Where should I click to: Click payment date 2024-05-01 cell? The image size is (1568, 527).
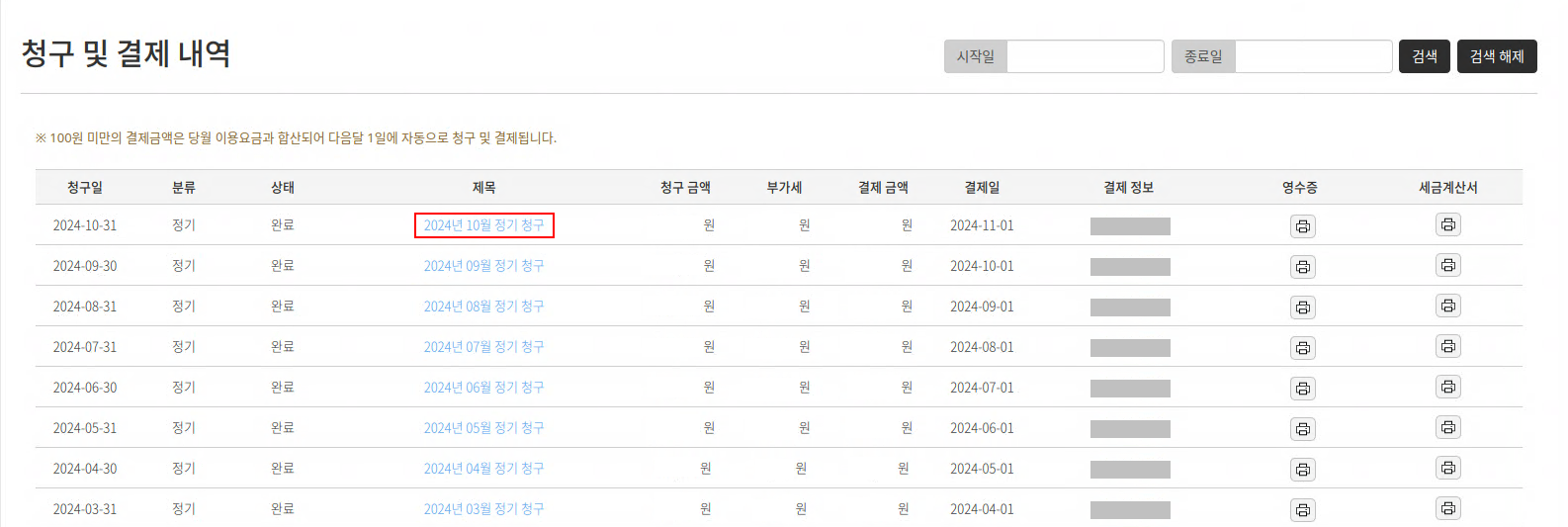[982, 469]
